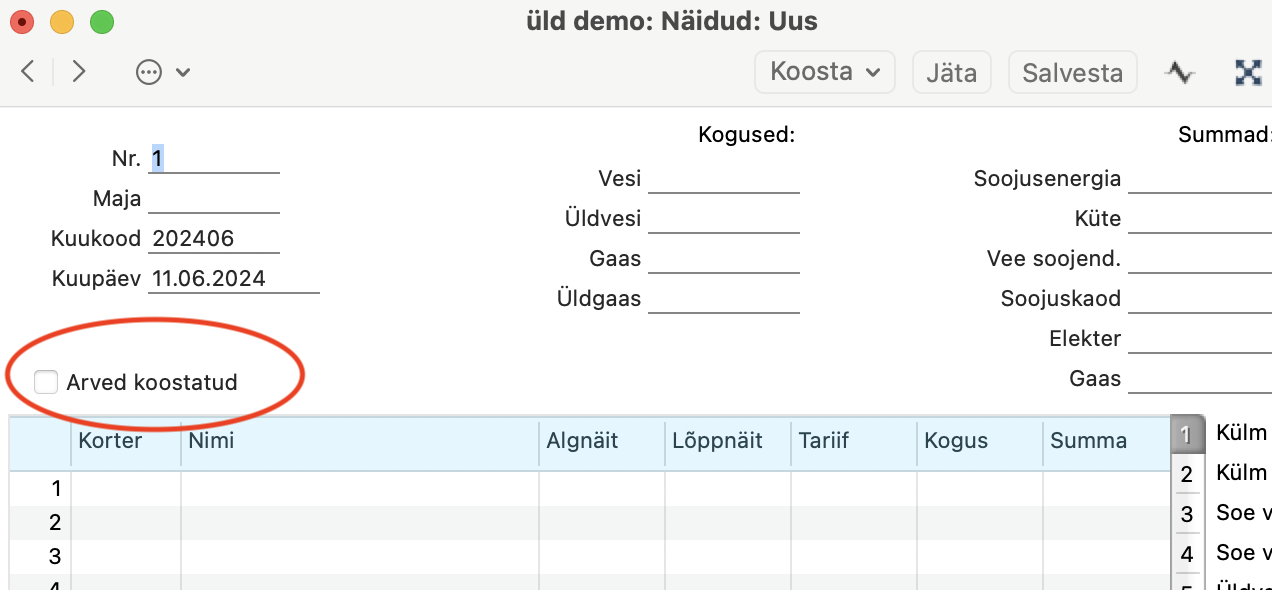1272x590 pixels.
Task: Click the Vesi quantity field
Action: tap(724, 179)
